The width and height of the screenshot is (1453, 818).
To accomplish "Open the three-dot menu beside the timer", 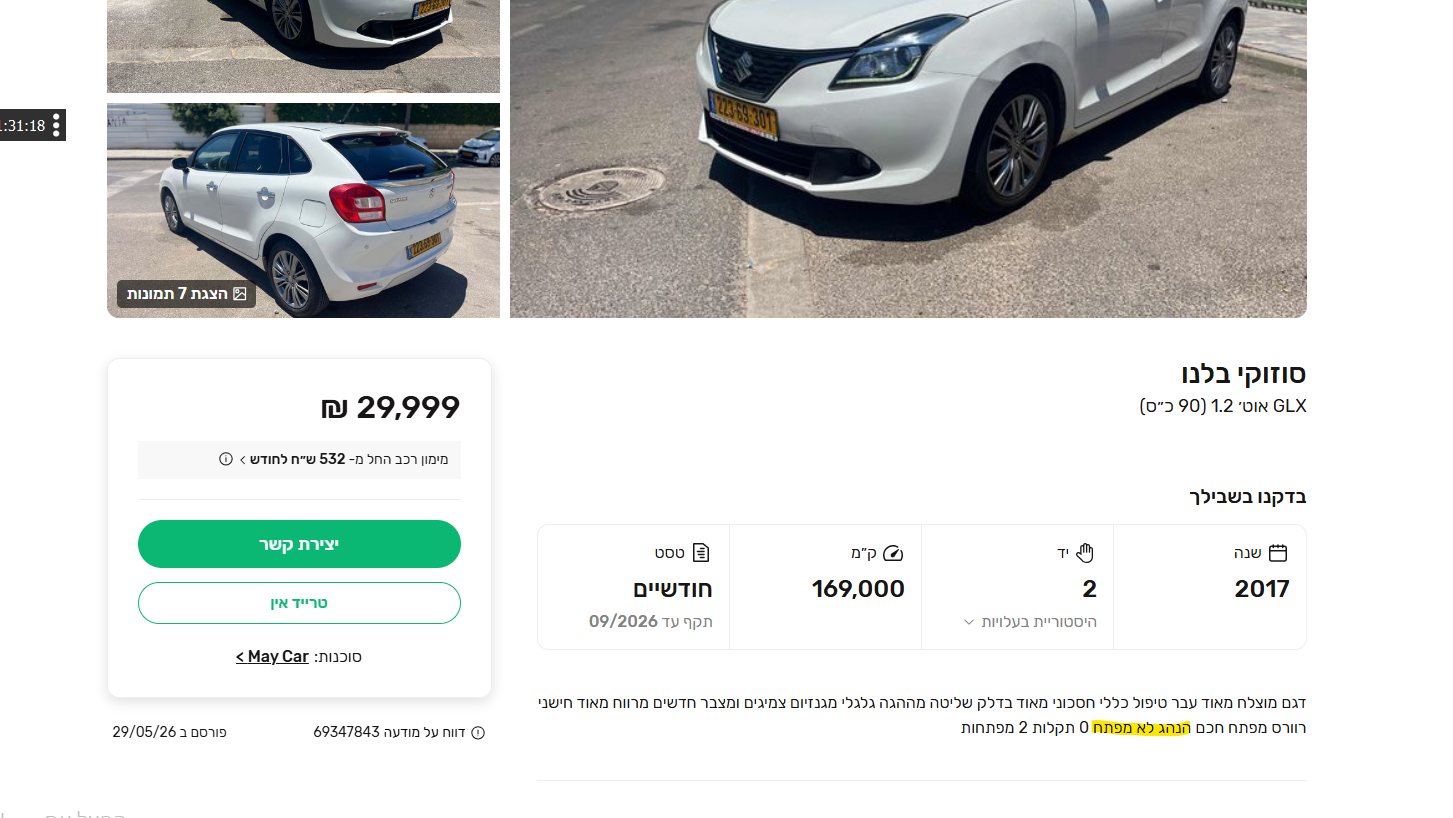I will point(57,125).
